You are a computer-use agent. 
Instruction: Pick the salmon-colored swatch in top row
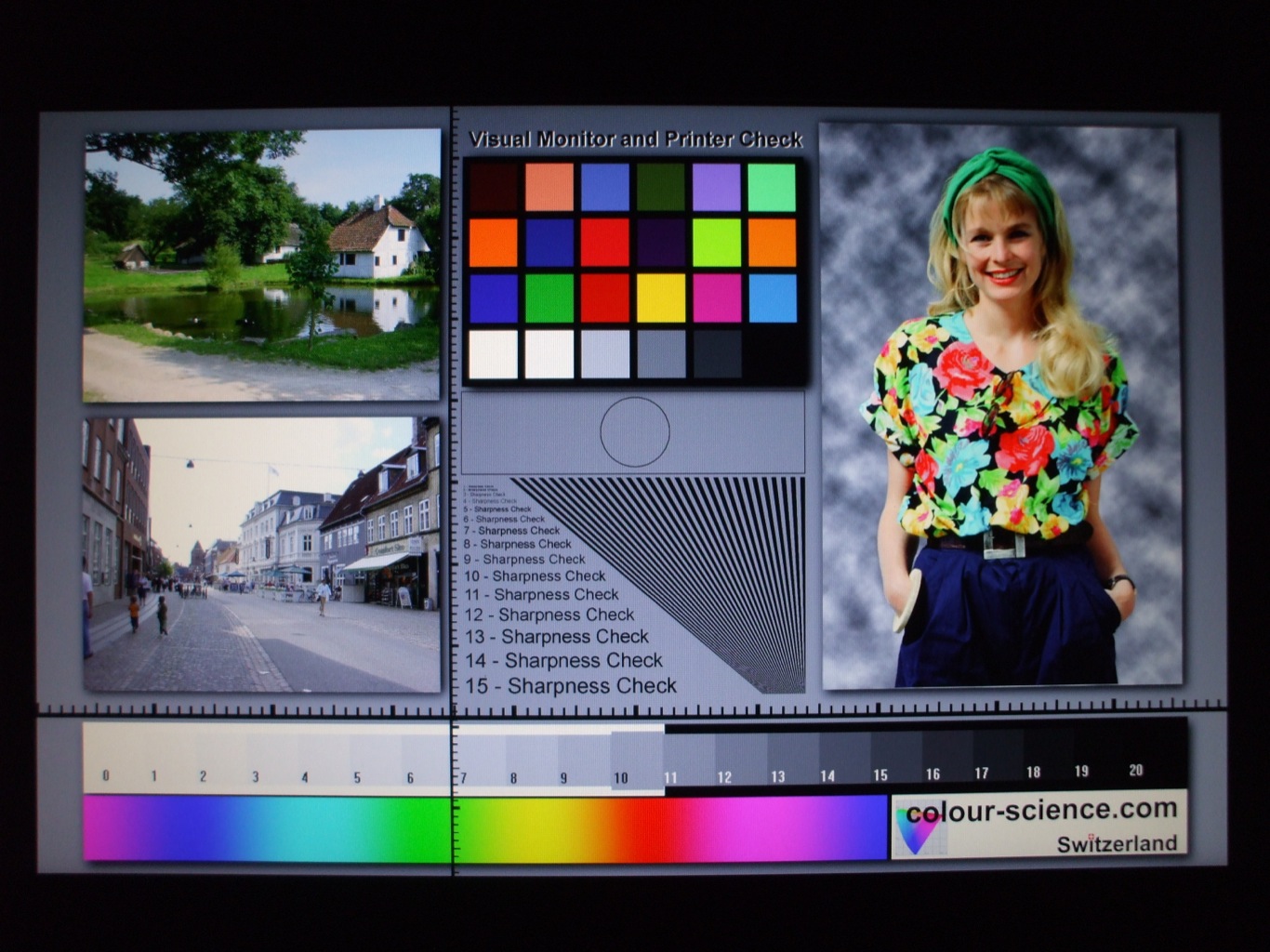(549, 187)
